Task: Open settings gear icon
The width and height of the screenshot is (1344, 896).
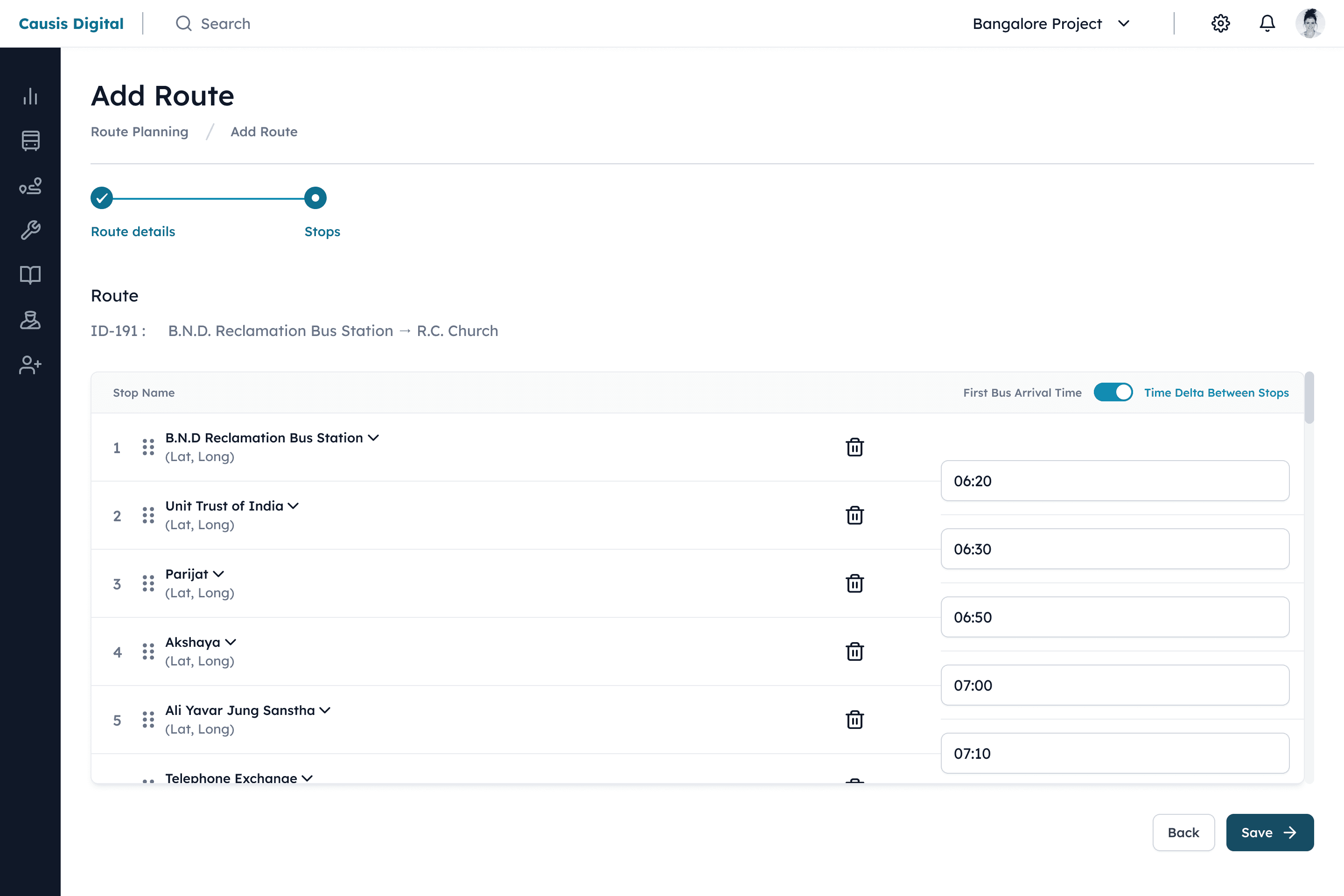Action: click(x=1220, y=23)
